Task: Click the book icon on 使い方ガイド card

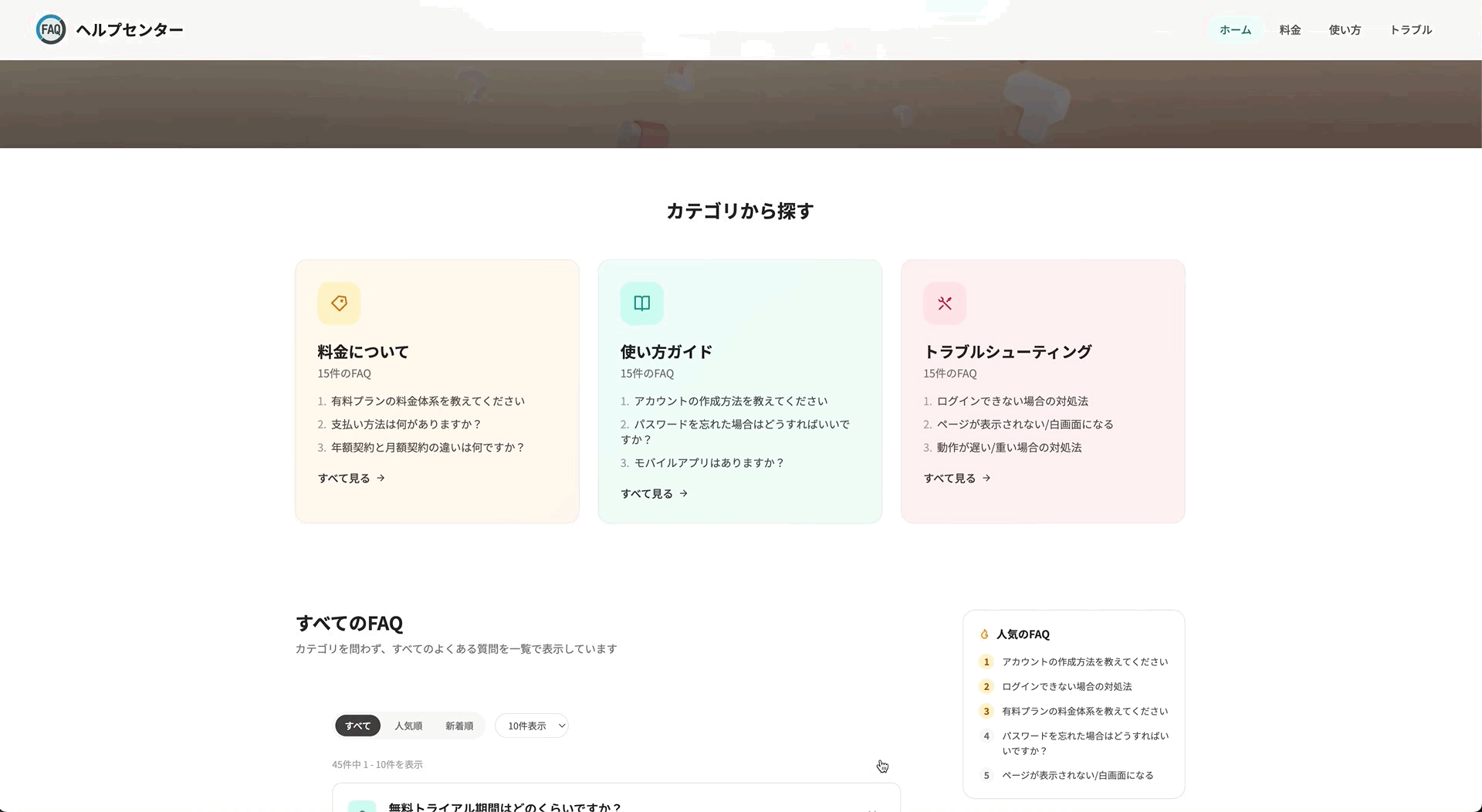Action: pyautogui.click(x=642, y=303)
